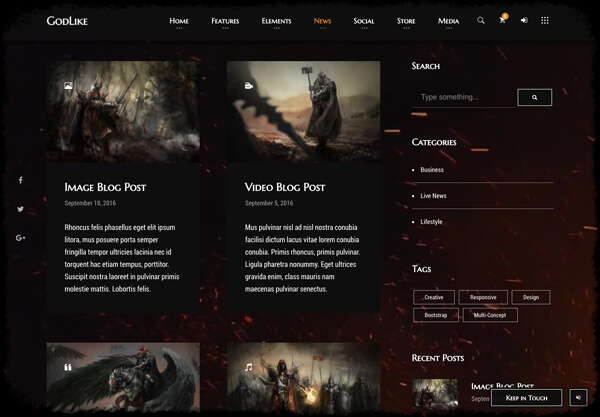Focus the Type something search field
The image size is (600, 417).
coord(464,98)
